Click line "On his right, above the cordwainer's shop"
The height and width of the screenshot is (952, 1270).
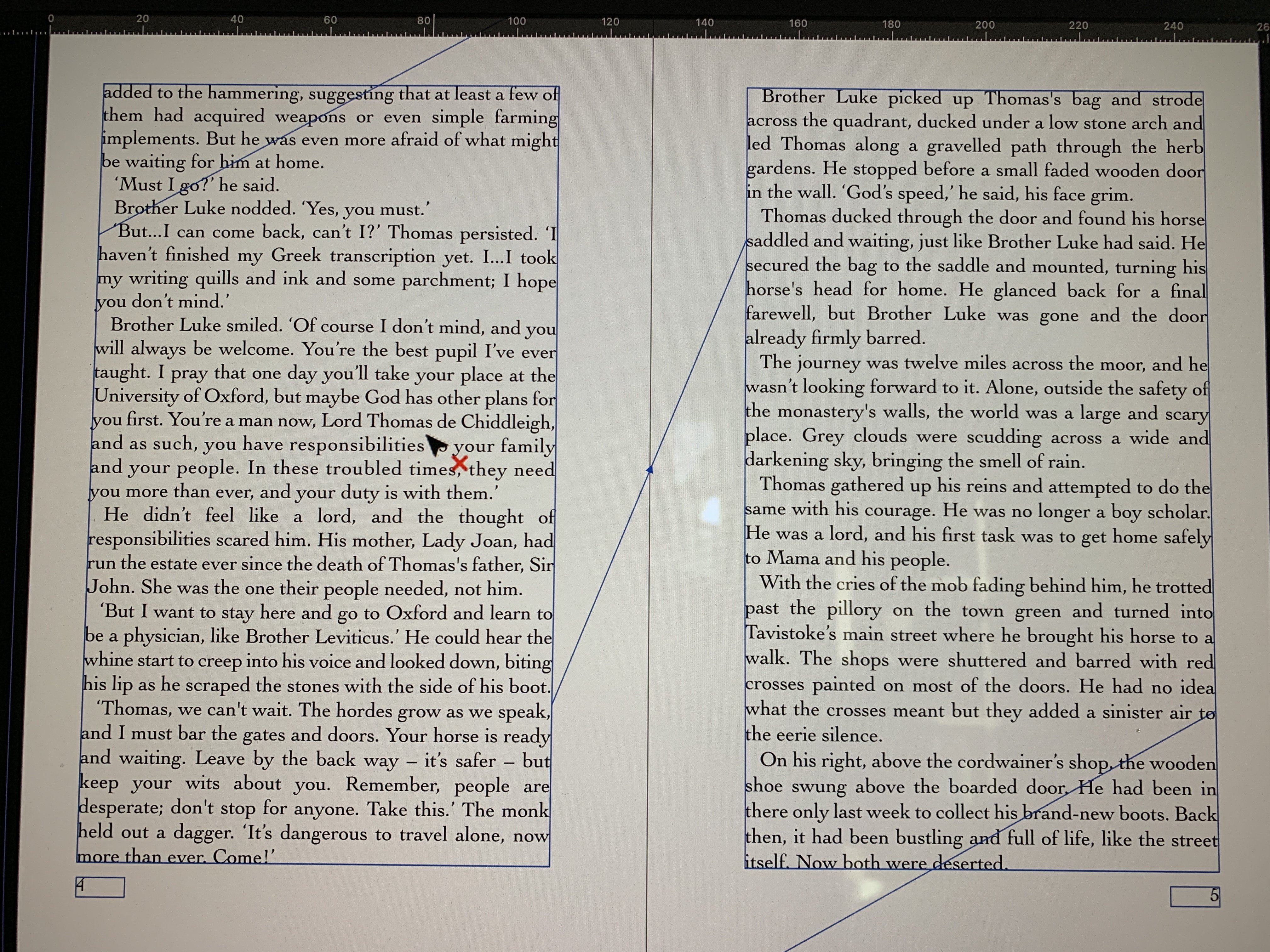click(987, 762)
